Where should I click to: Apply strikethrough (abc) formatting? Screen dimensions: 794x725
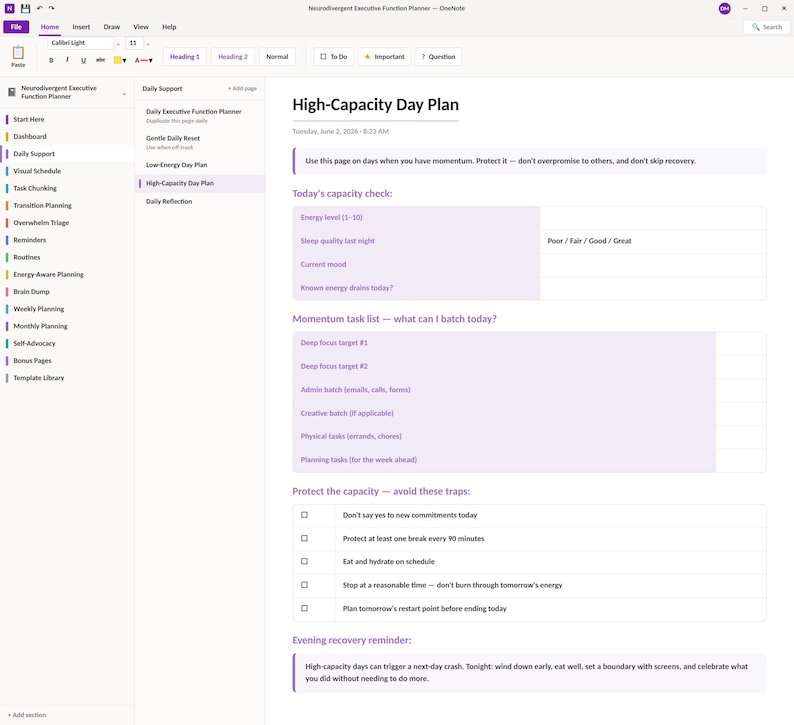coord(100,60)
